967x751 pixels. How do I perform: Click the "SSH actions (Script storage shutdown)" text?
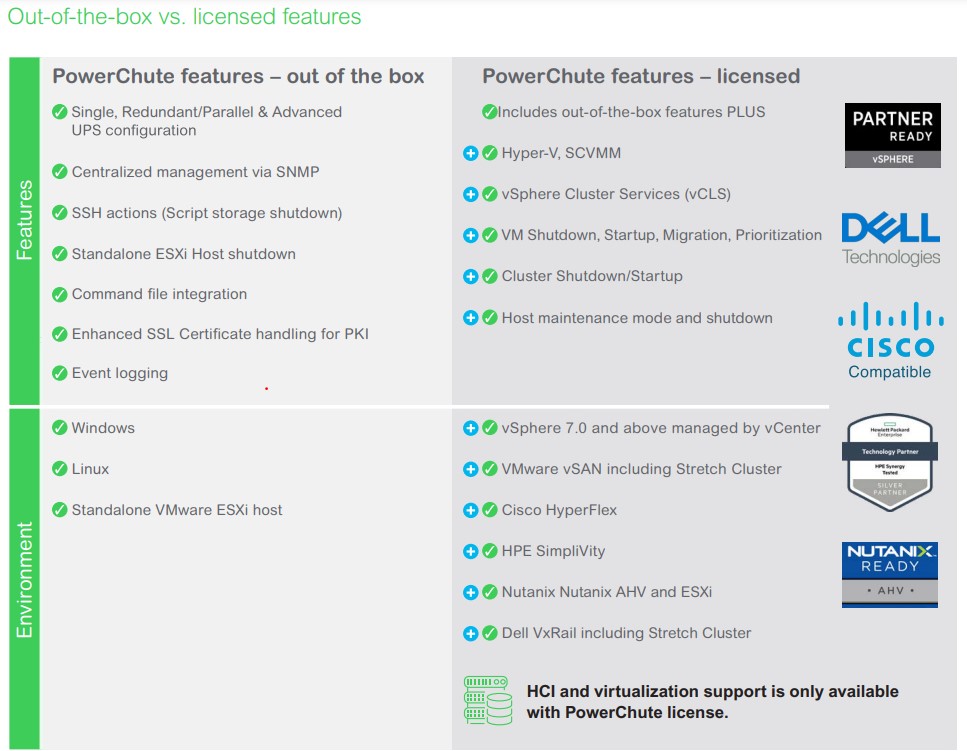(x=207, y=213)
